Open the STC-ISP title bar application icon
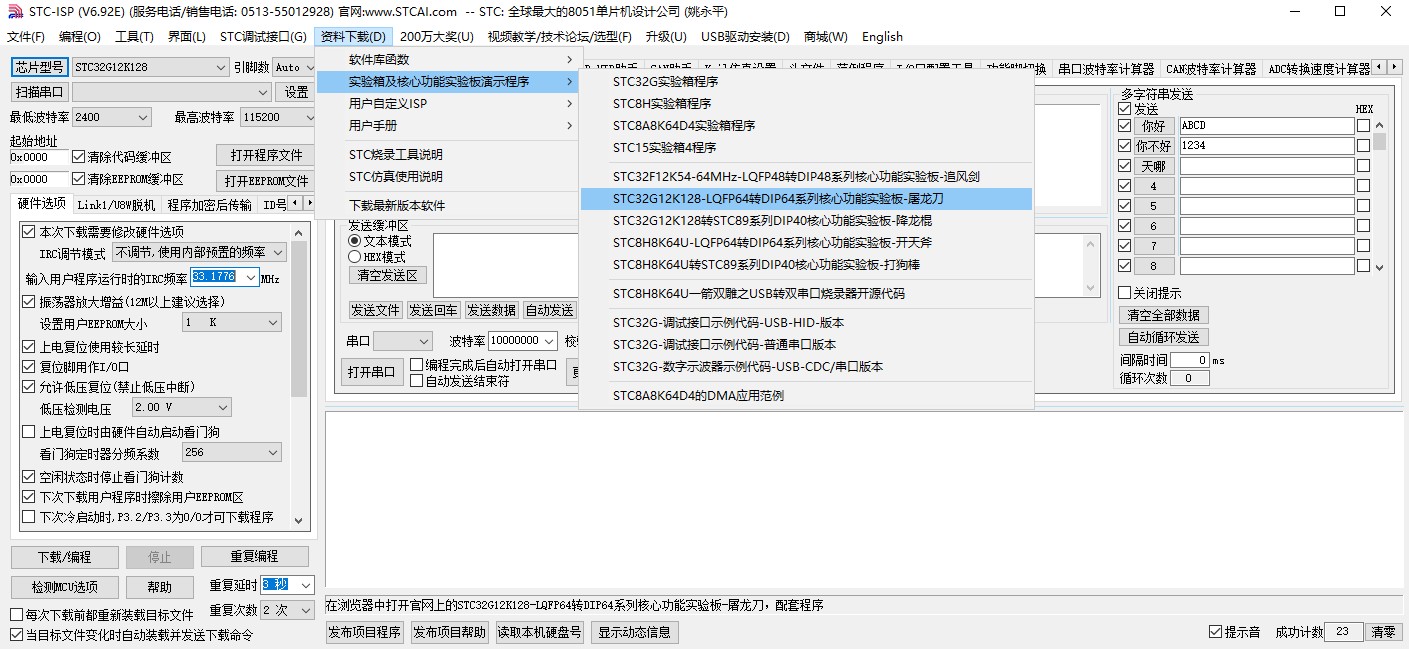 [x=14, y=11]
